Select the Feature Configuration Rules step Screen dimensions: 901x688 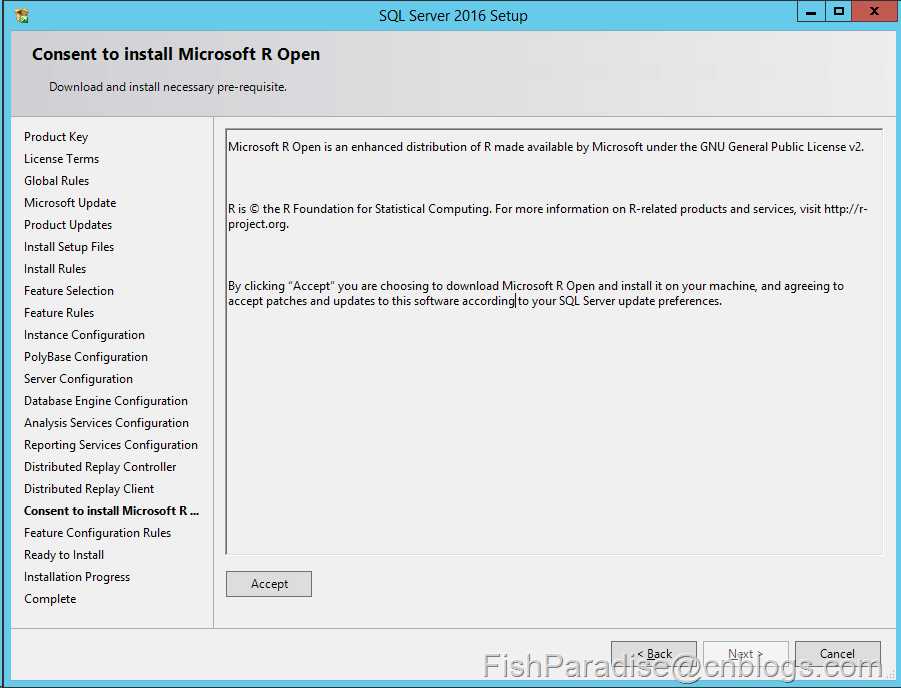(x=98, y=533)
